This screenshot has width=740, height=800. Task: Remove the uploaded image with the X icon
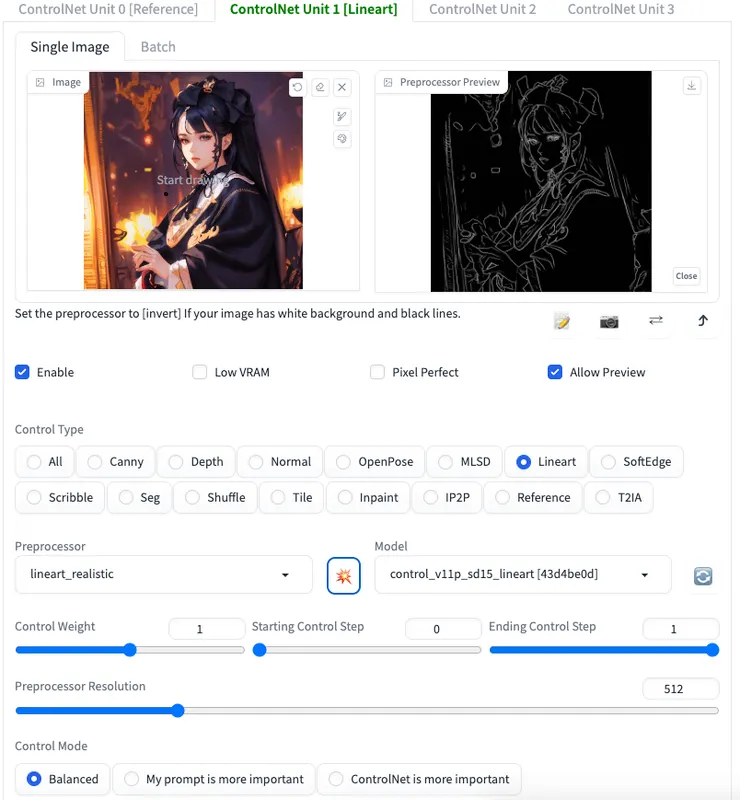(x=342, y=87)
